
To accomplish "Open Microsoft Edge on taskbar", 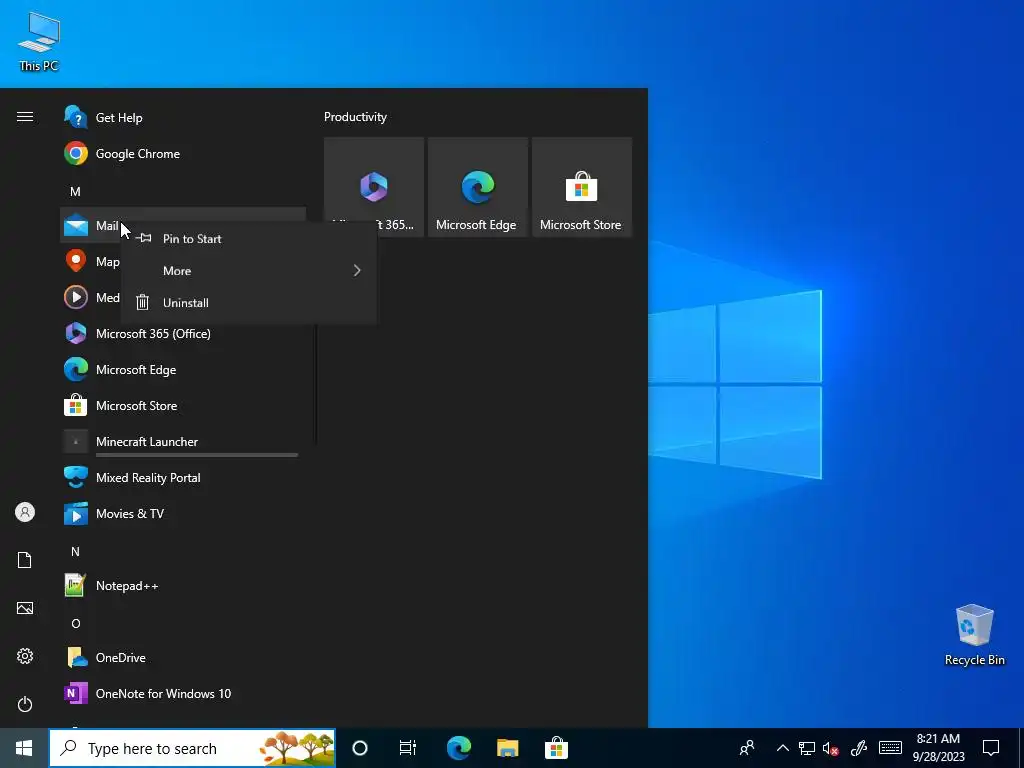I will 459,748.
